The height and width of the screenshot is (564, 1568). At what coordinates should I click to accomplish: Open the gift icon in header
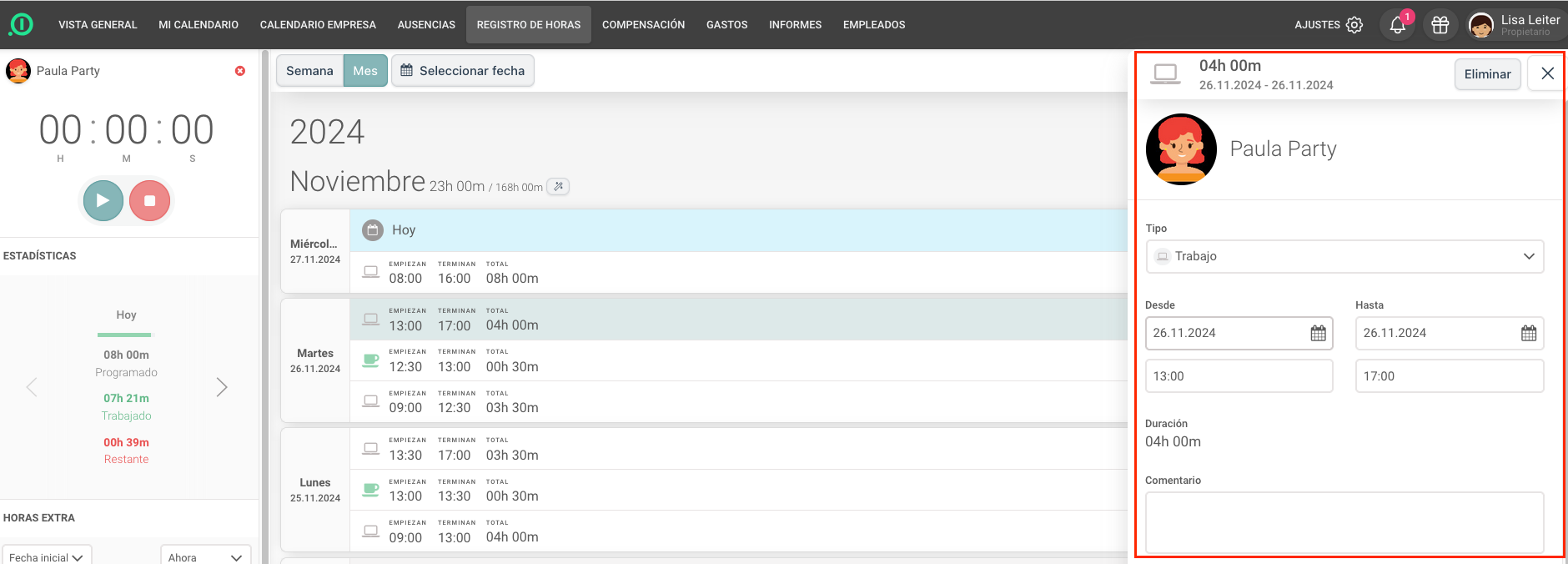pos(1440,25)
